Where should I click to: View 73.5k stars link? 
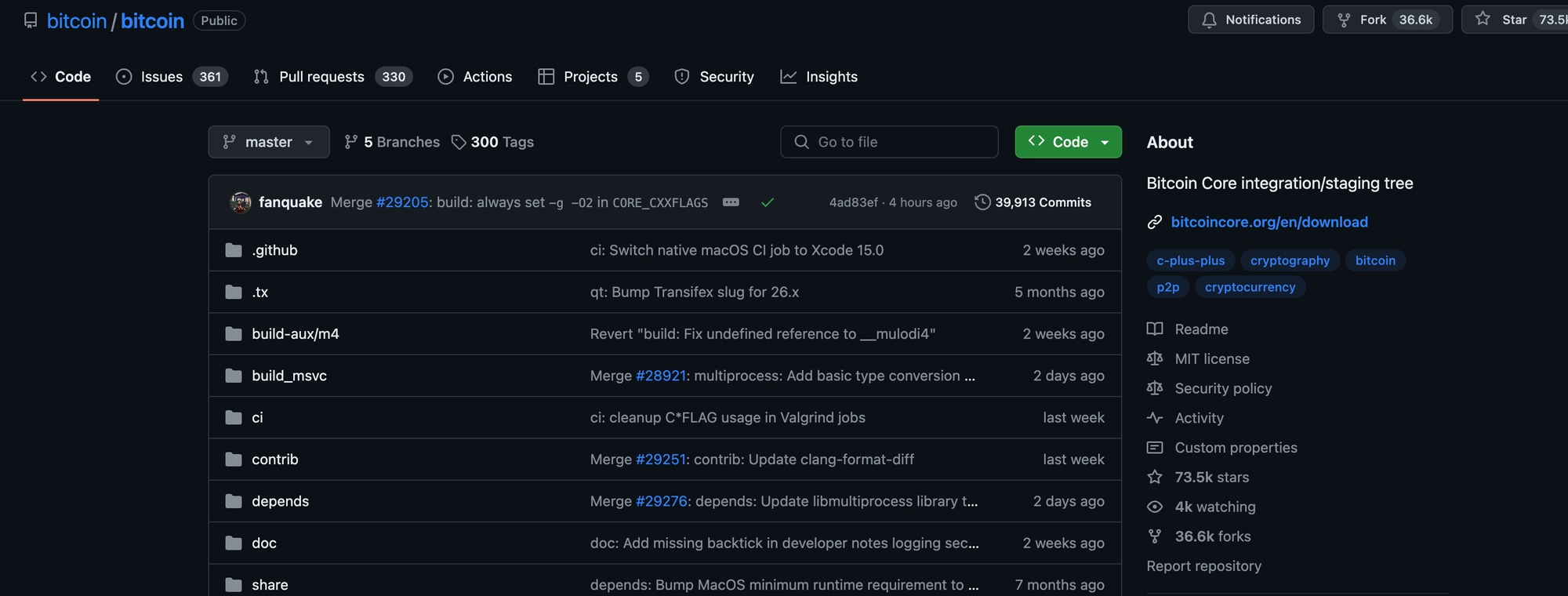point(1212,478)
